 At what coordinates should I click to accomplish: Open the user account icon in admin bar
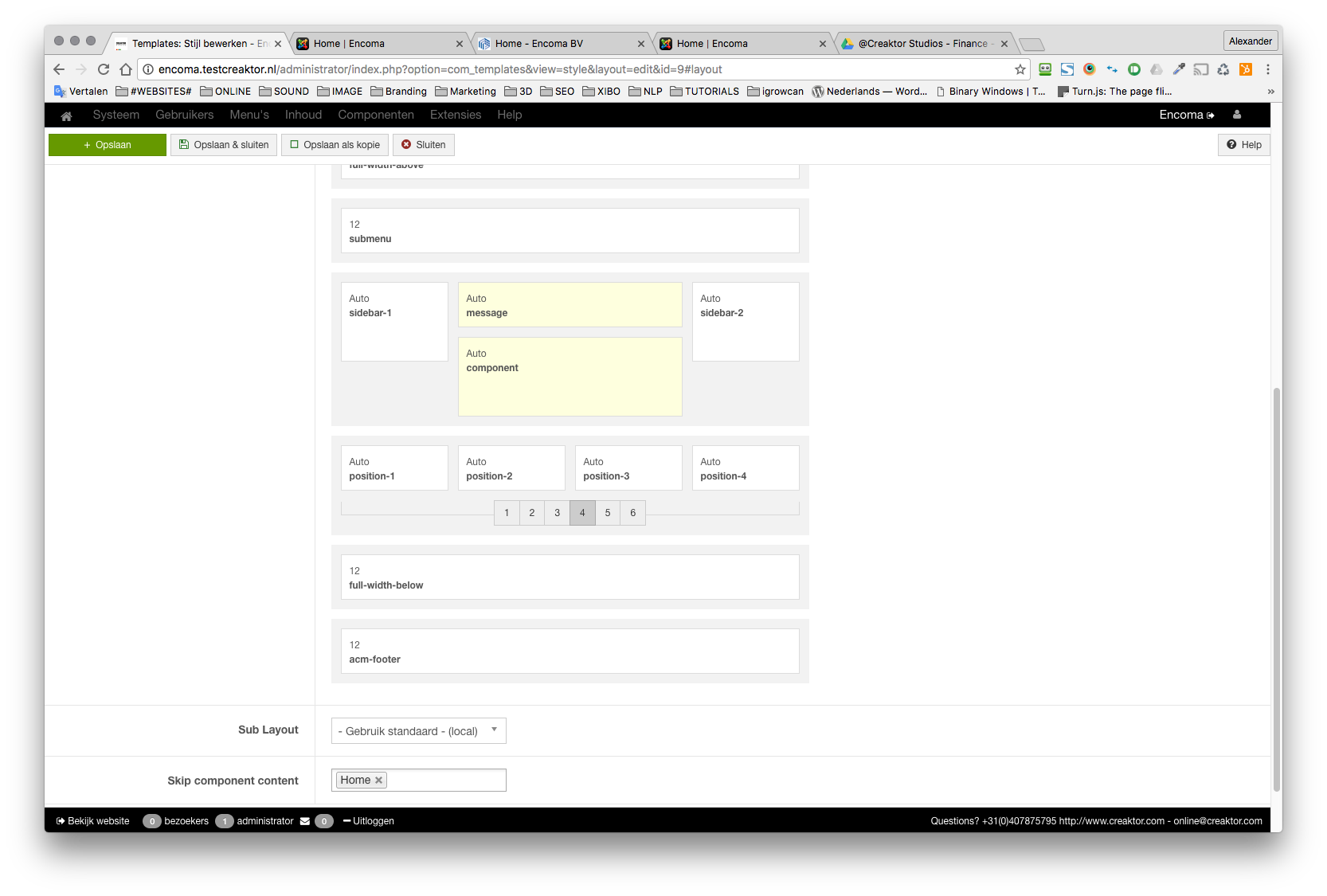[x=1237, y=115]
